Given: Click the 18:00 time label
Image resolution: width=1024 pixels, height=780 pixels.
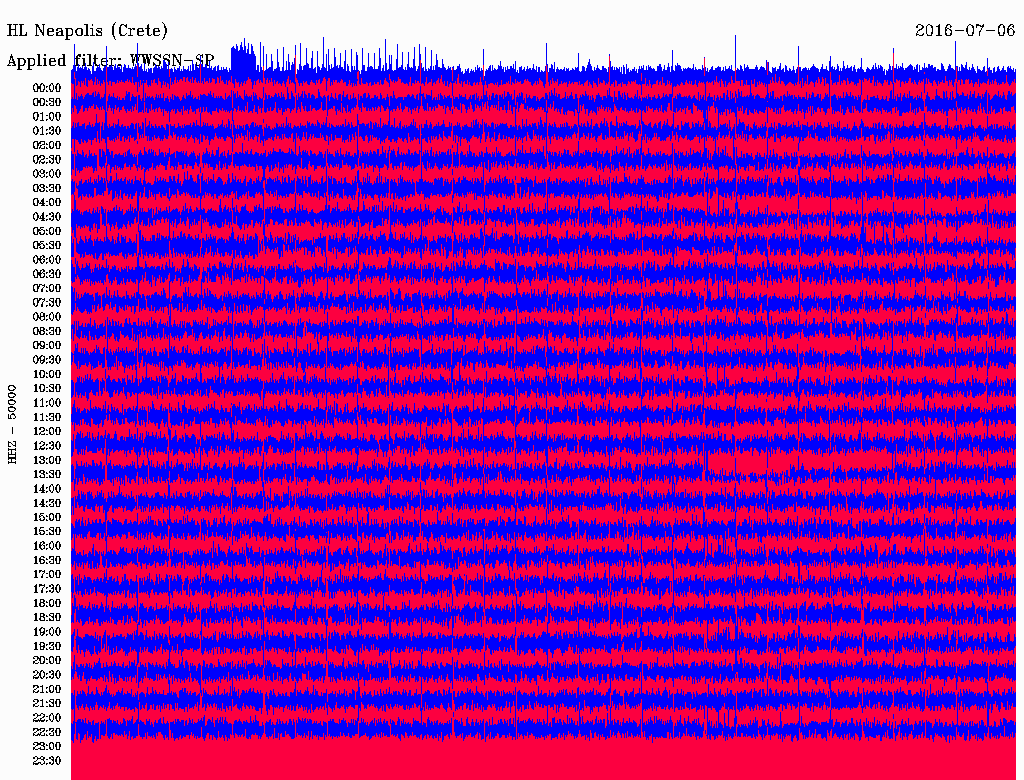Looking at the screenshot, I should pyautogui.click(x=47, y=603).
